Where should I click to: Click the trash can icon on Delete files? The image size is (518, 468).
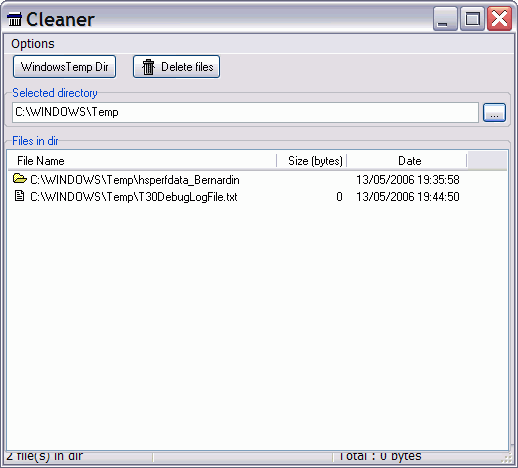point(148,67)
